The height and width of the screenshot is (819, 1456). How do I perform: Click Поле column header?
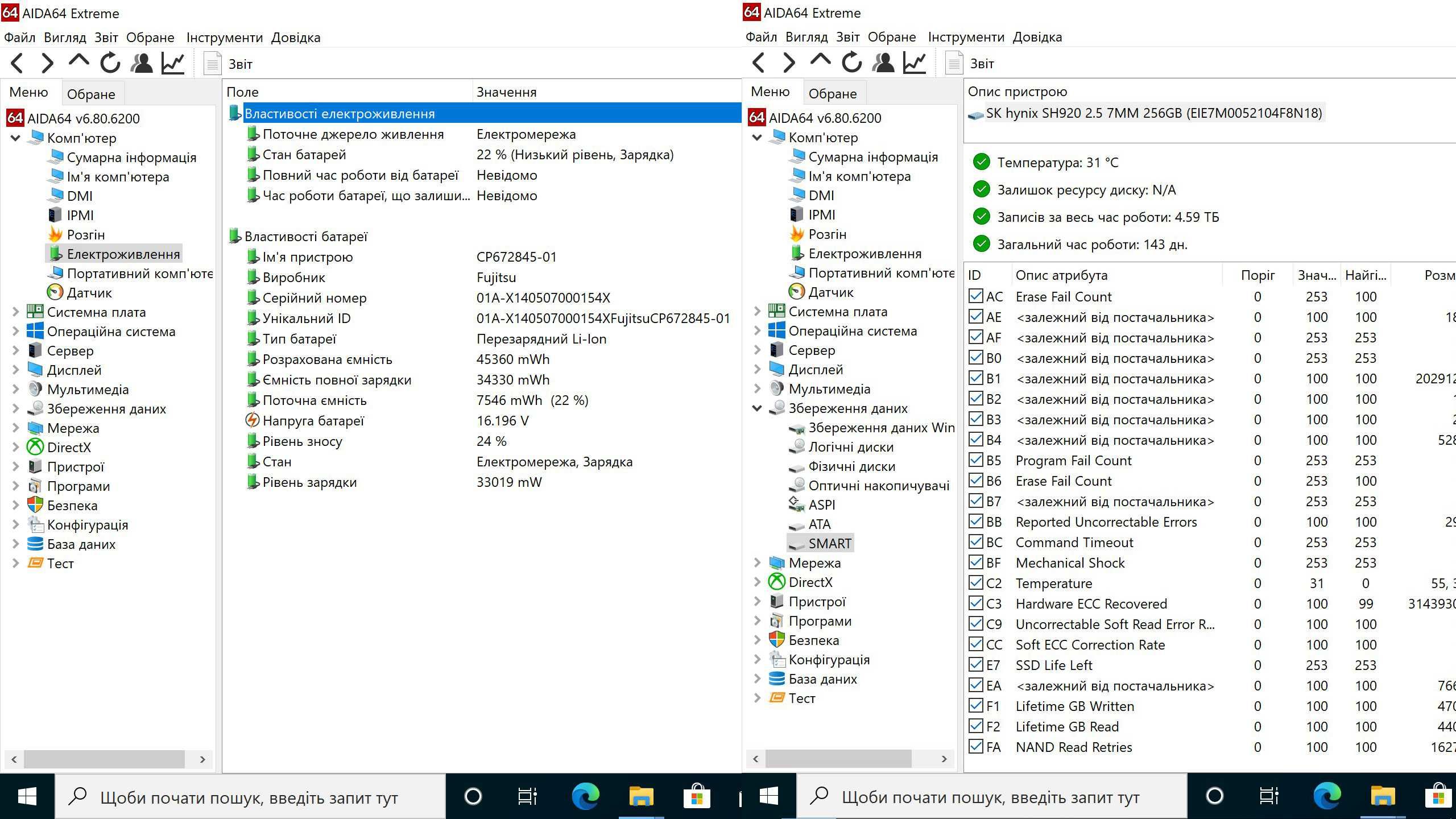347,92
